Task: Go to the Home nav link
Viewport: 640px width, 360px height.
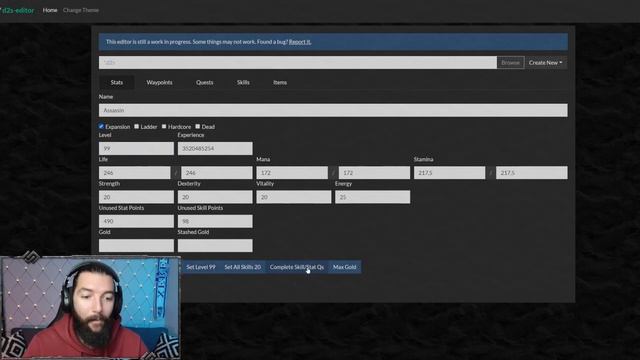Action: (x=50, y=10)
